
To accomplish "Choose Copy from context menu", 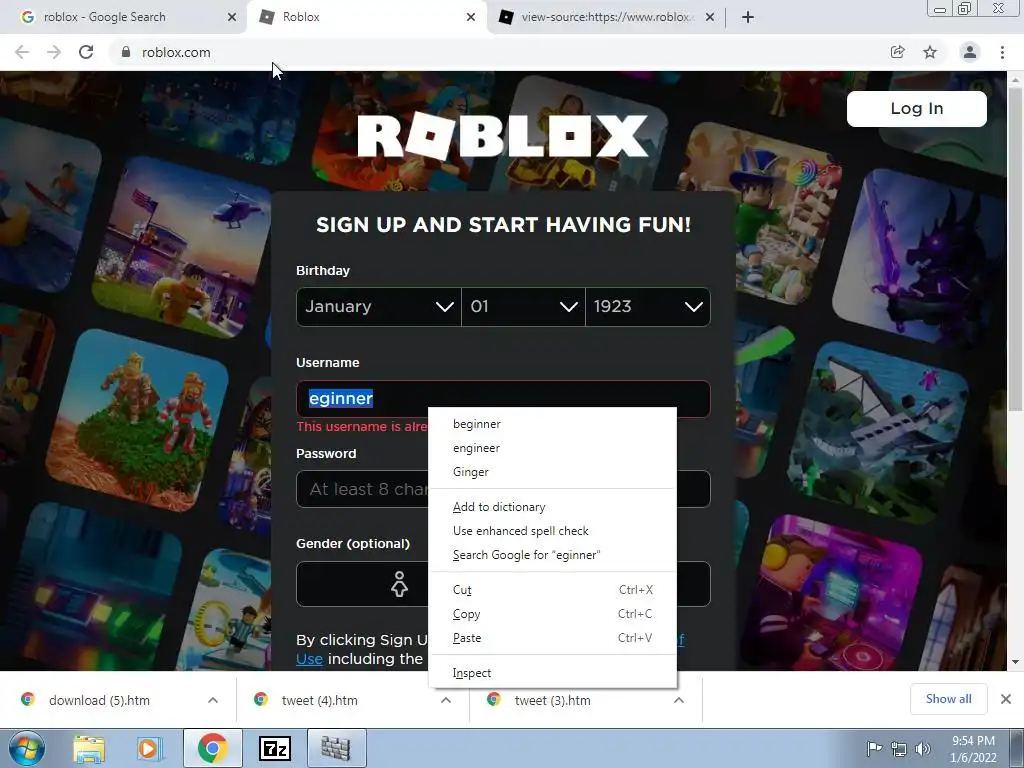I will (552, 614).
